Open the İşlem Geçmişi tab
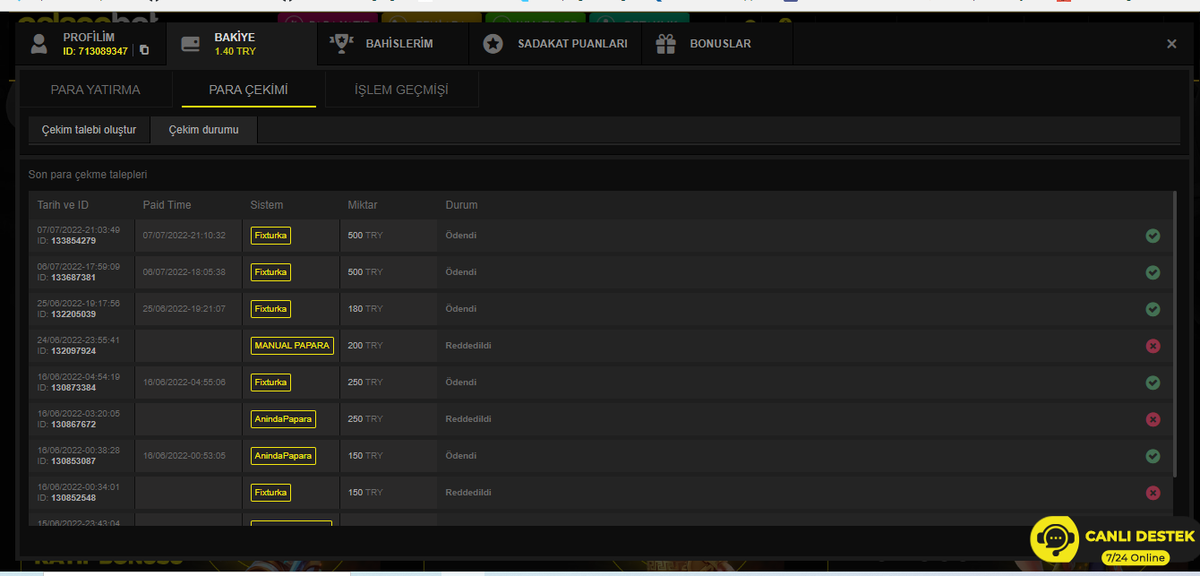 click(x=401, y=90)
